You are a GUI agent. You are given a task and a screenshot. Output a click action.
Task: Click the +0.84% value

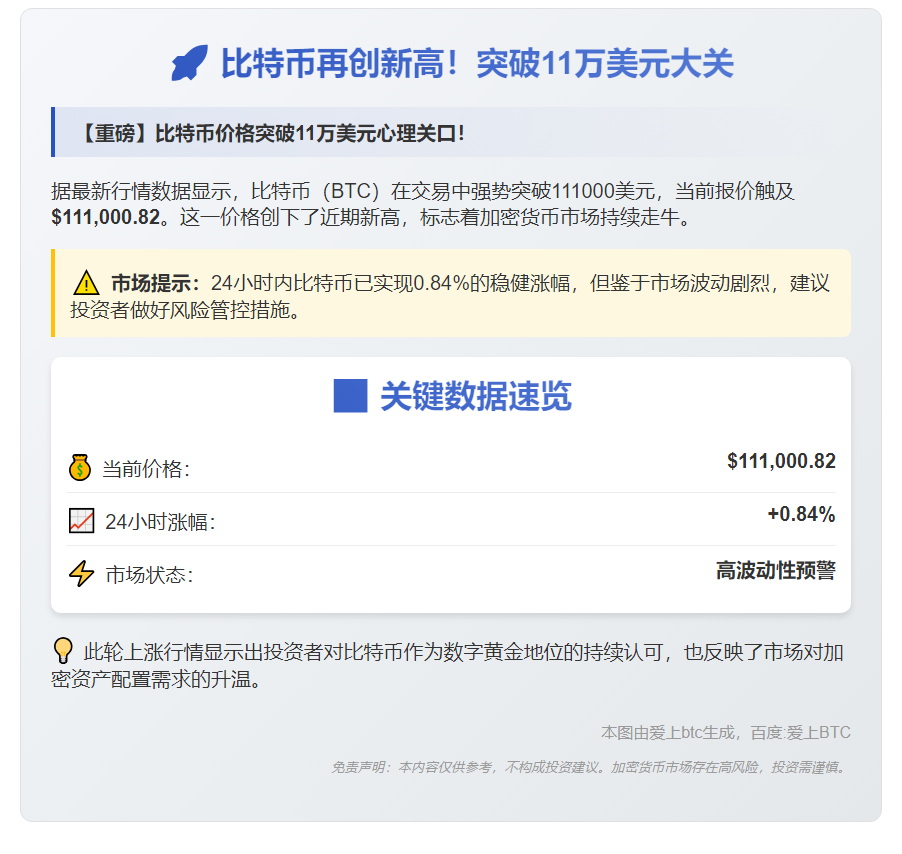coord(801,514)
